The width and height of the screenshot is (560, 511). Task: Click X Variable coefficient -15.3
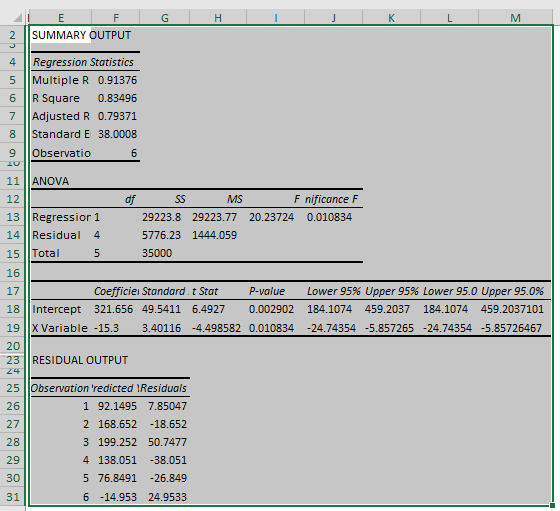coord(106,328)
